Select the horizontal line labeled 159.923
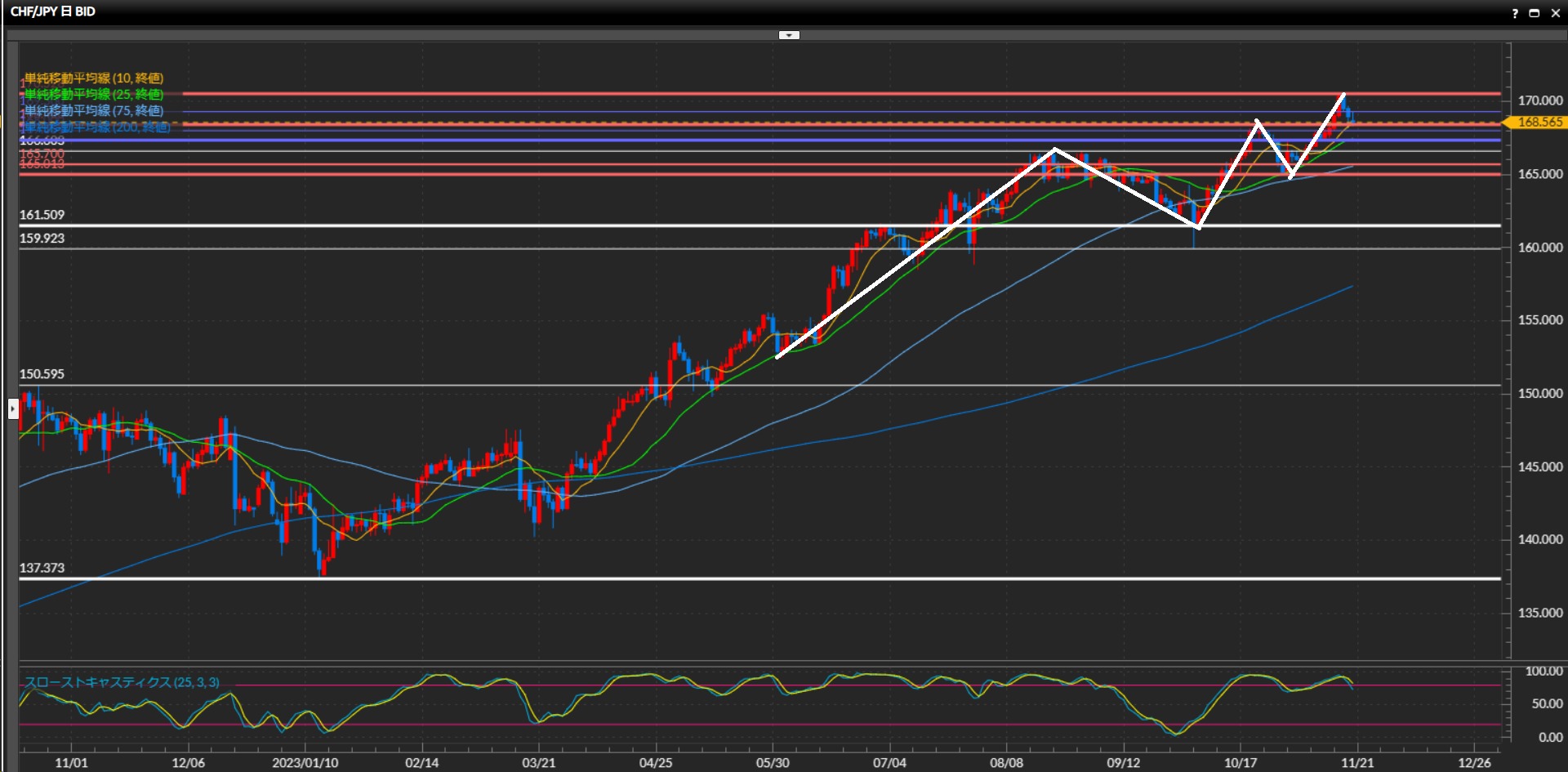Screen dimensions: 1568x772 (490, 248)
